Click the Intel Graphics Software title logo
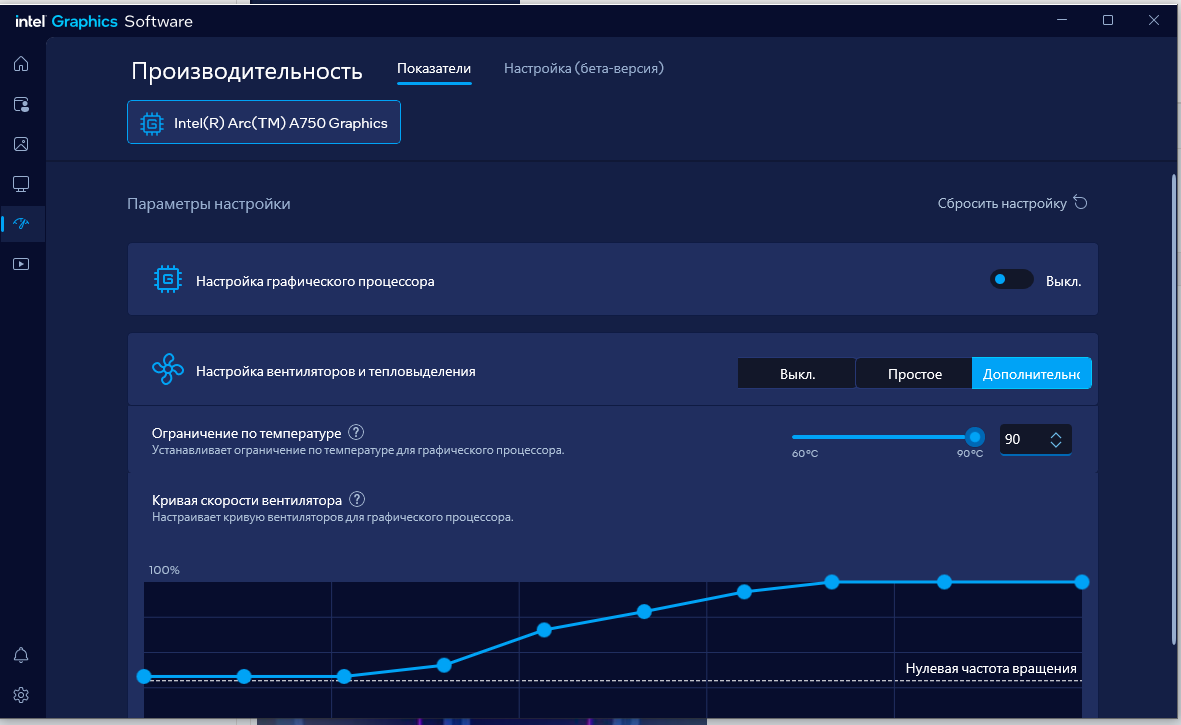 coord(104,22)
